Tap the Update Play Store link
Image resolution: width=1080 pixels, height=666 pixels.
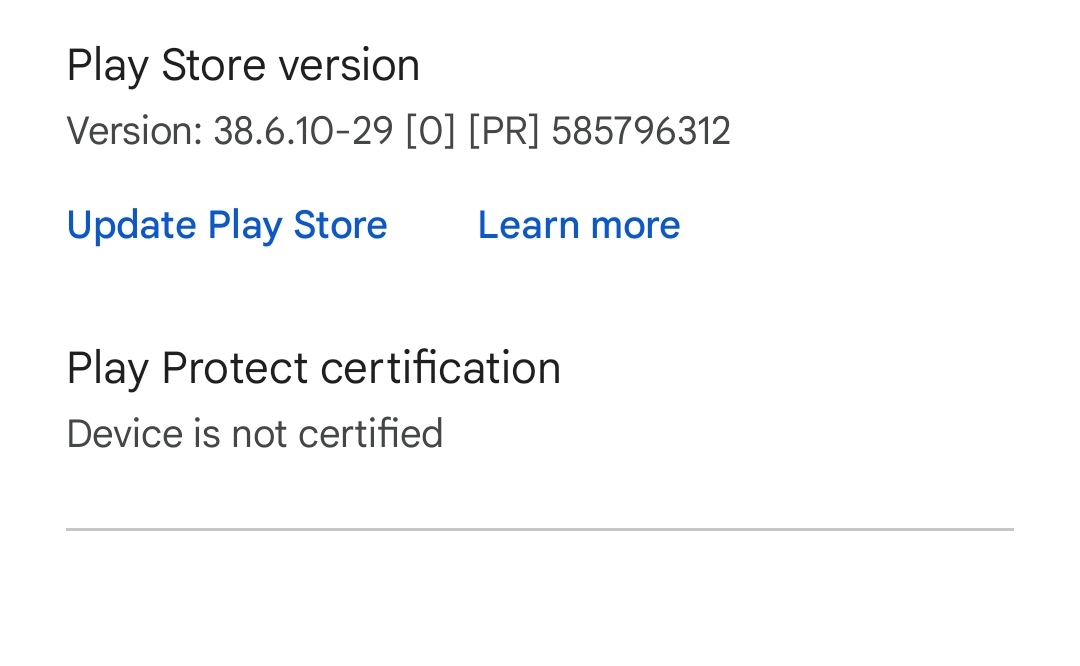click(x=227, y=225)
